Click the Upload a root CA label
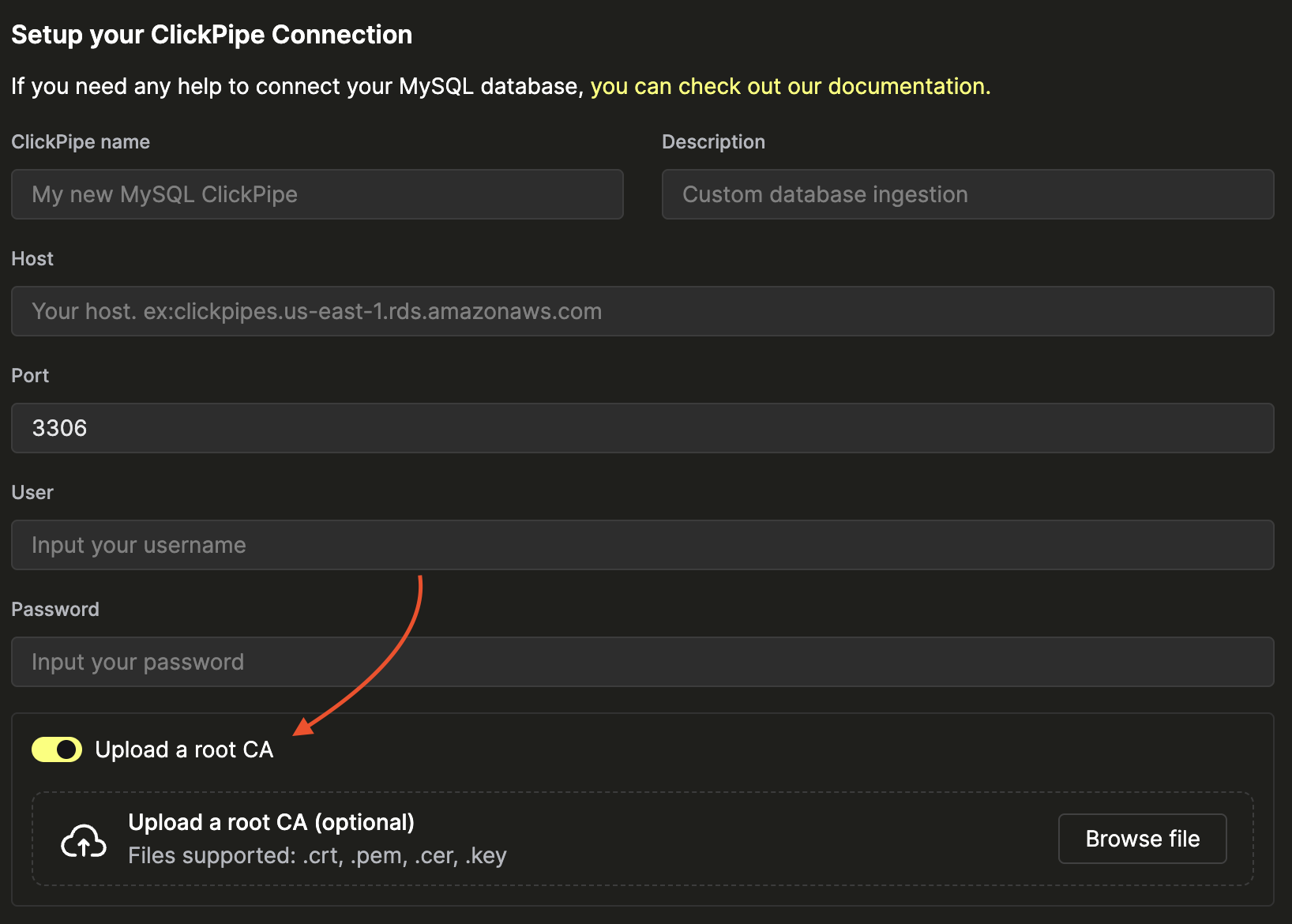The image size is (1292, 924). pyautogui.click(x=184, y=749)
